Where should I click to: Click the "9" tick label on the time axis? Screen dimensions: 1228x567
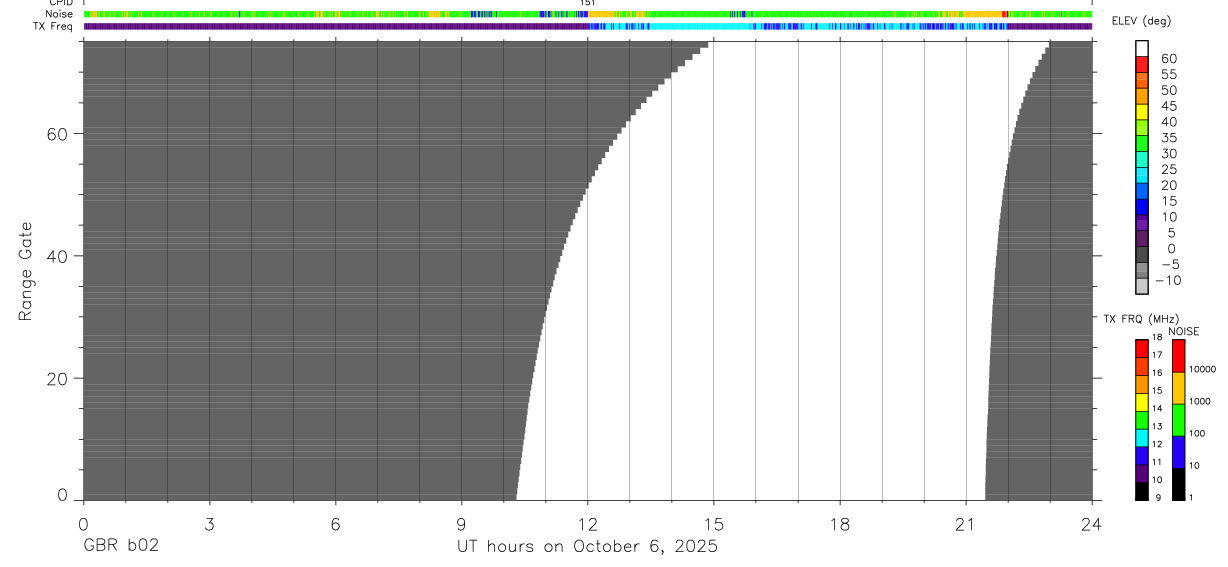click(461, 523)
